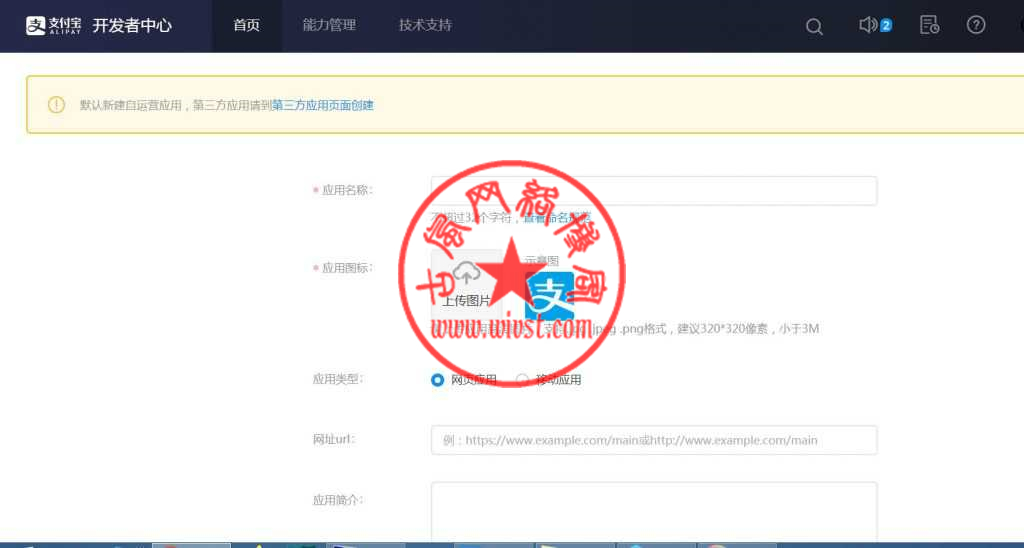Click the 建议320*320像素 hint text

722,329
